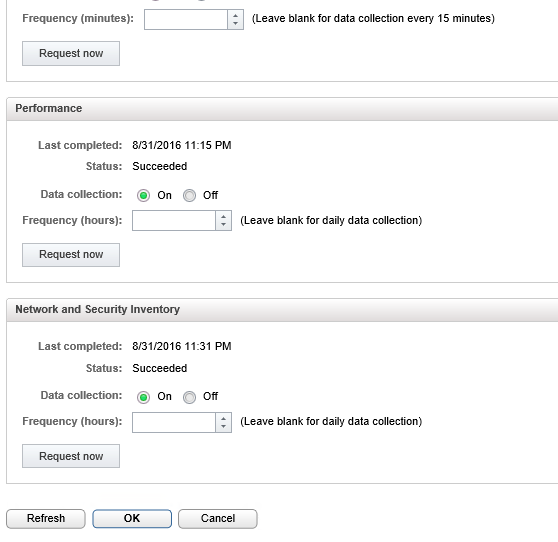The width and height of the screenshot is (558, 542).
Task: Click the Performance section header
Action: 282,109
